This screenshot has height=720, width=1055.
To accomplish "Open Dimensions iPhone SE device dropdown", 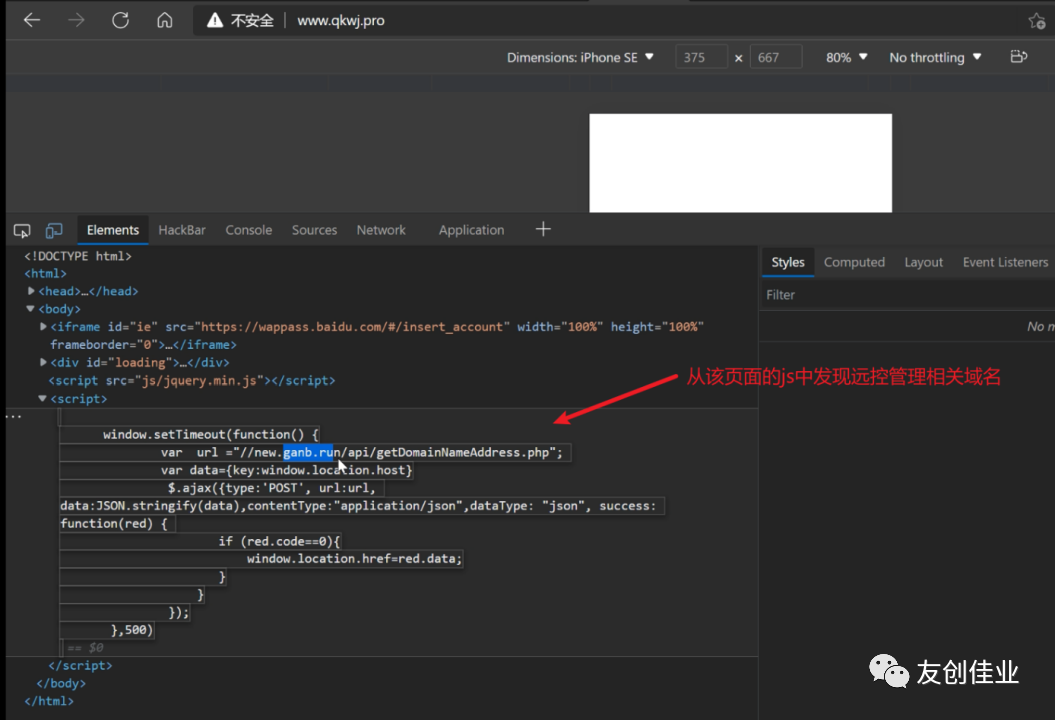I will [580, 58].
